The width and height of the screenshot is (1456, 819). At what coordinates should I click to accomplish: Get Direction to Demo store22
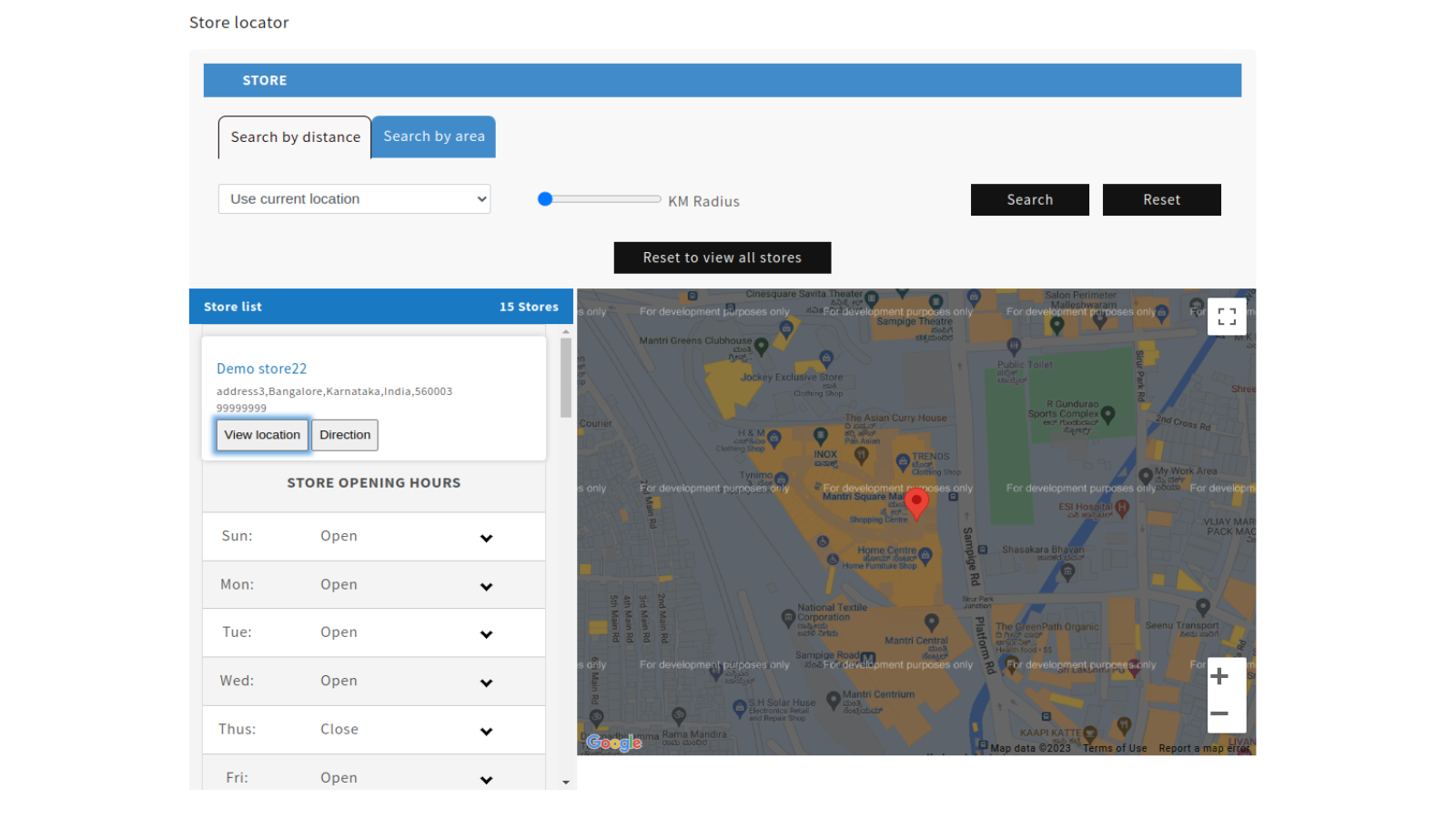345,435
